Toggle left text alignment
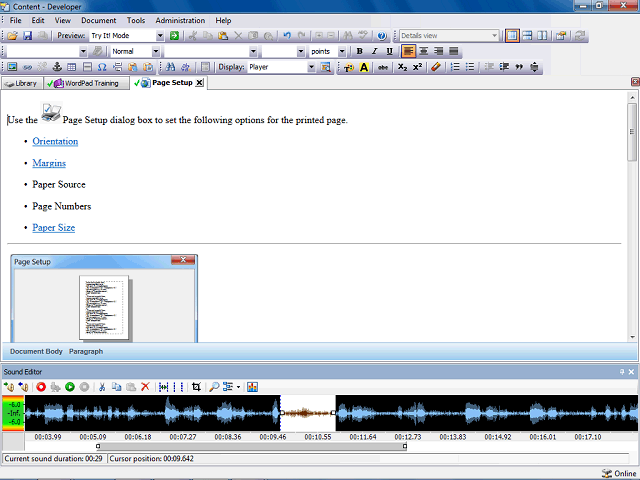This screenshot has height=480, width=640. [x=409, y=51]
